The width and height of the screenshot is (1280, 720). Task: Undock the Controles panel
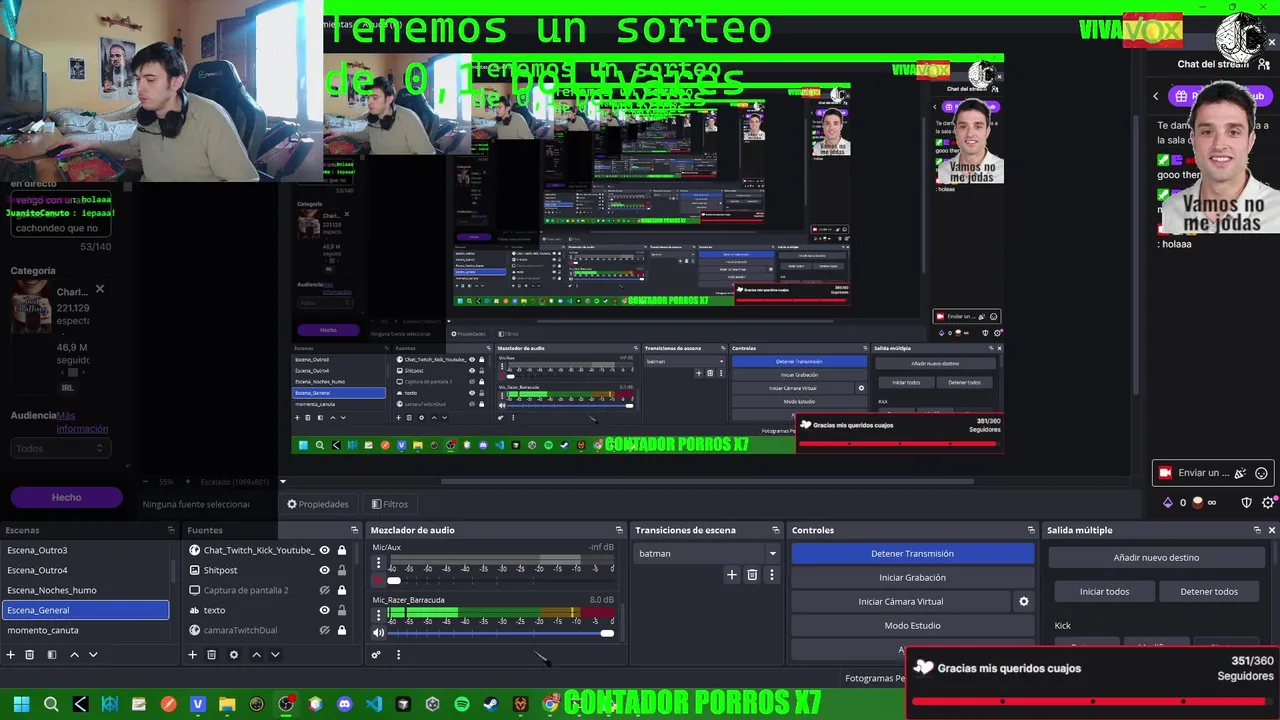pos(1031,530)
